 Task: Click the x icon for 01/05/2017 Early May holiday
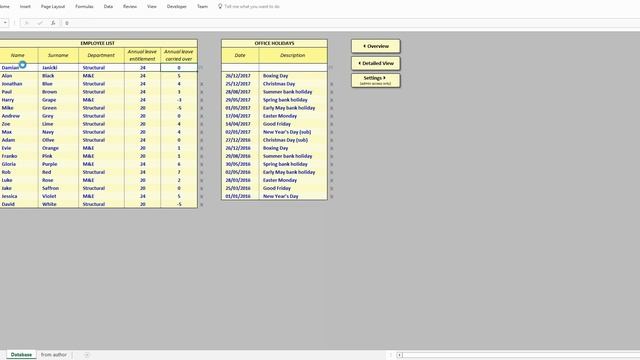pyautogui.click(x=331, y=108)
